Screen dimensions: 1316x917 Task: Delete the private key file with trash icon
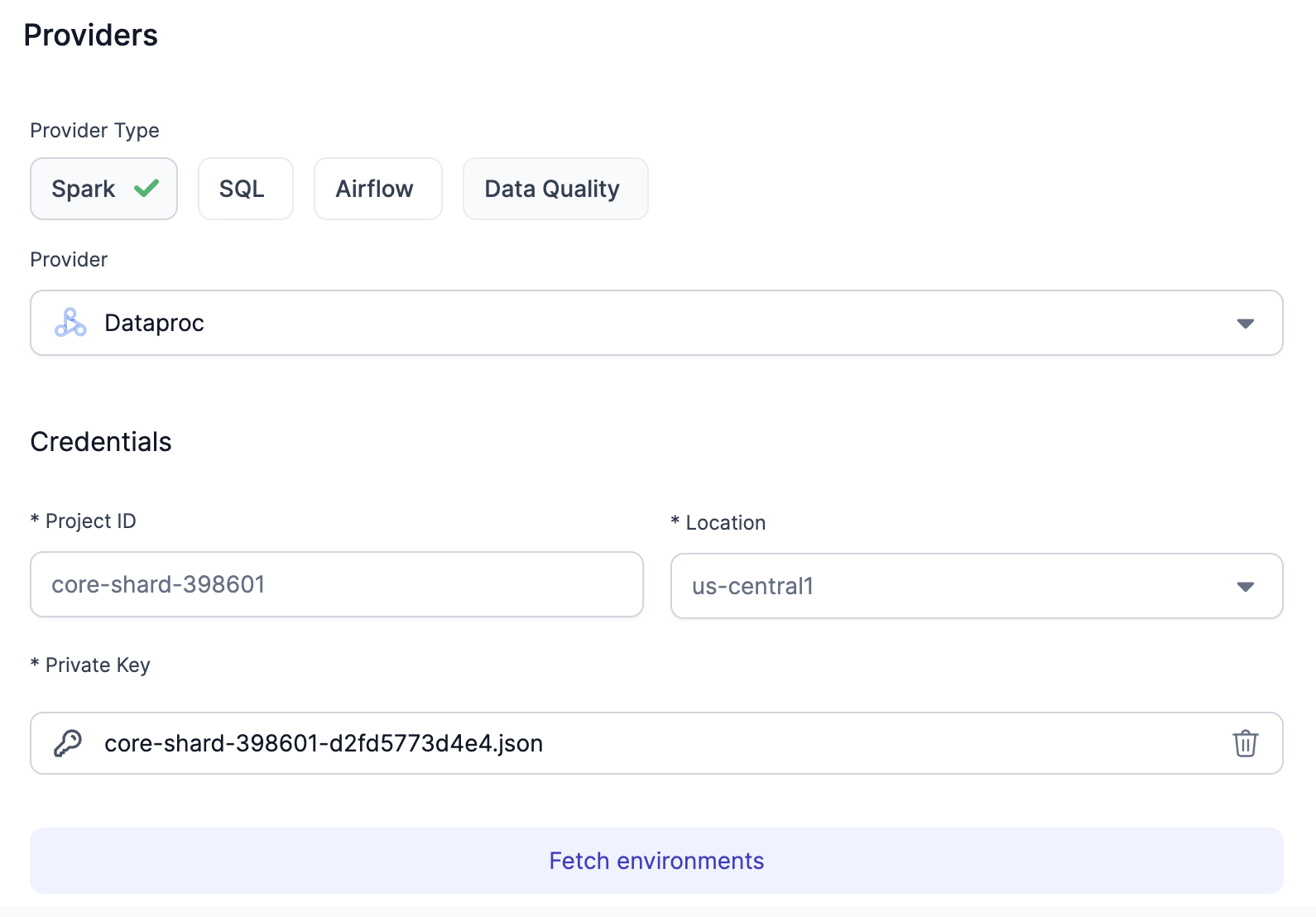coord(1245,743)
